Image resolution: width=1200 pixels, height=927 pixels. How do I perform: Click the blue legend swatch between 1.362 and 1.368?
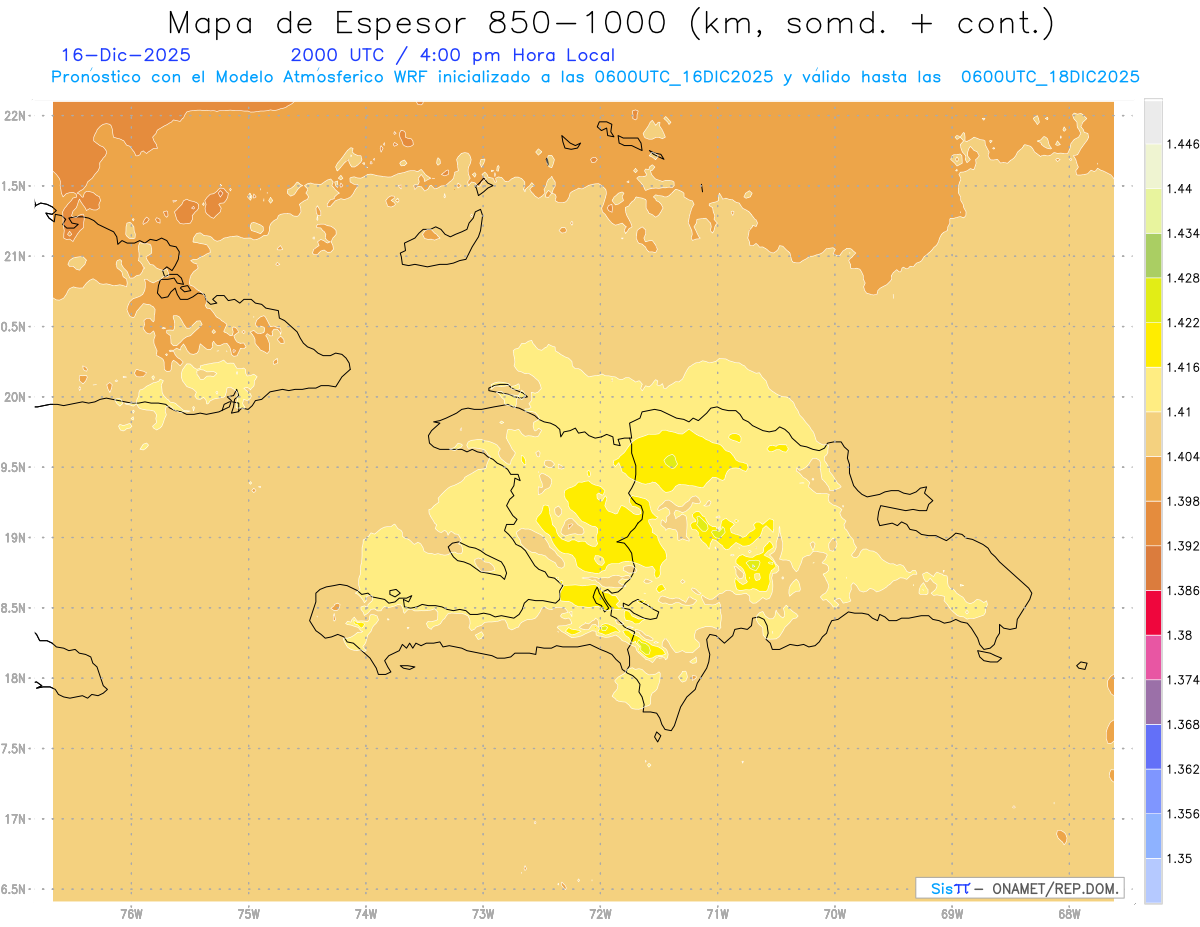pyautogui.click(x=1153, y=746)
